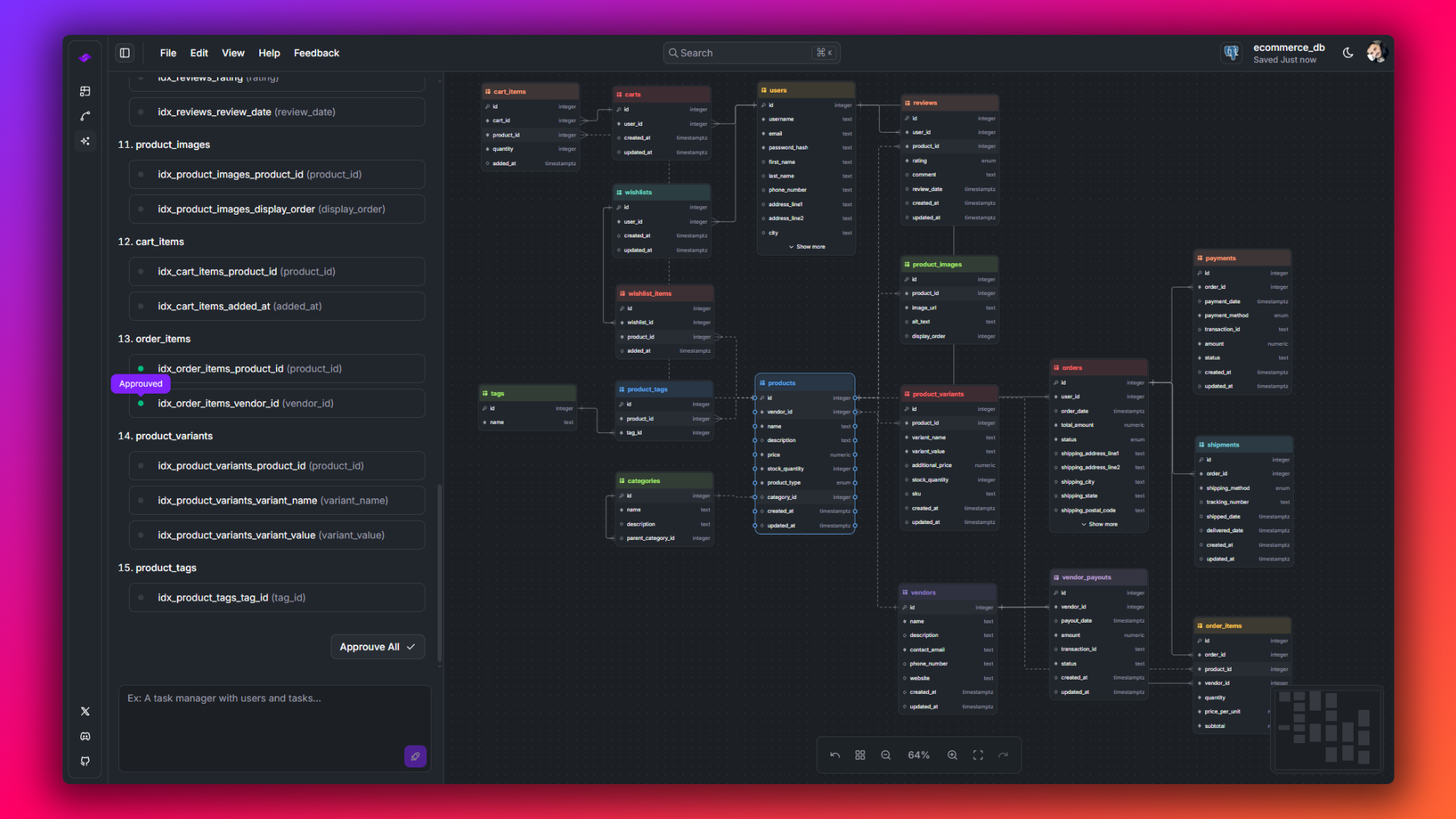
Task: Toggle approval dot on idx_order_items_product_id
Action: (140, 369)
